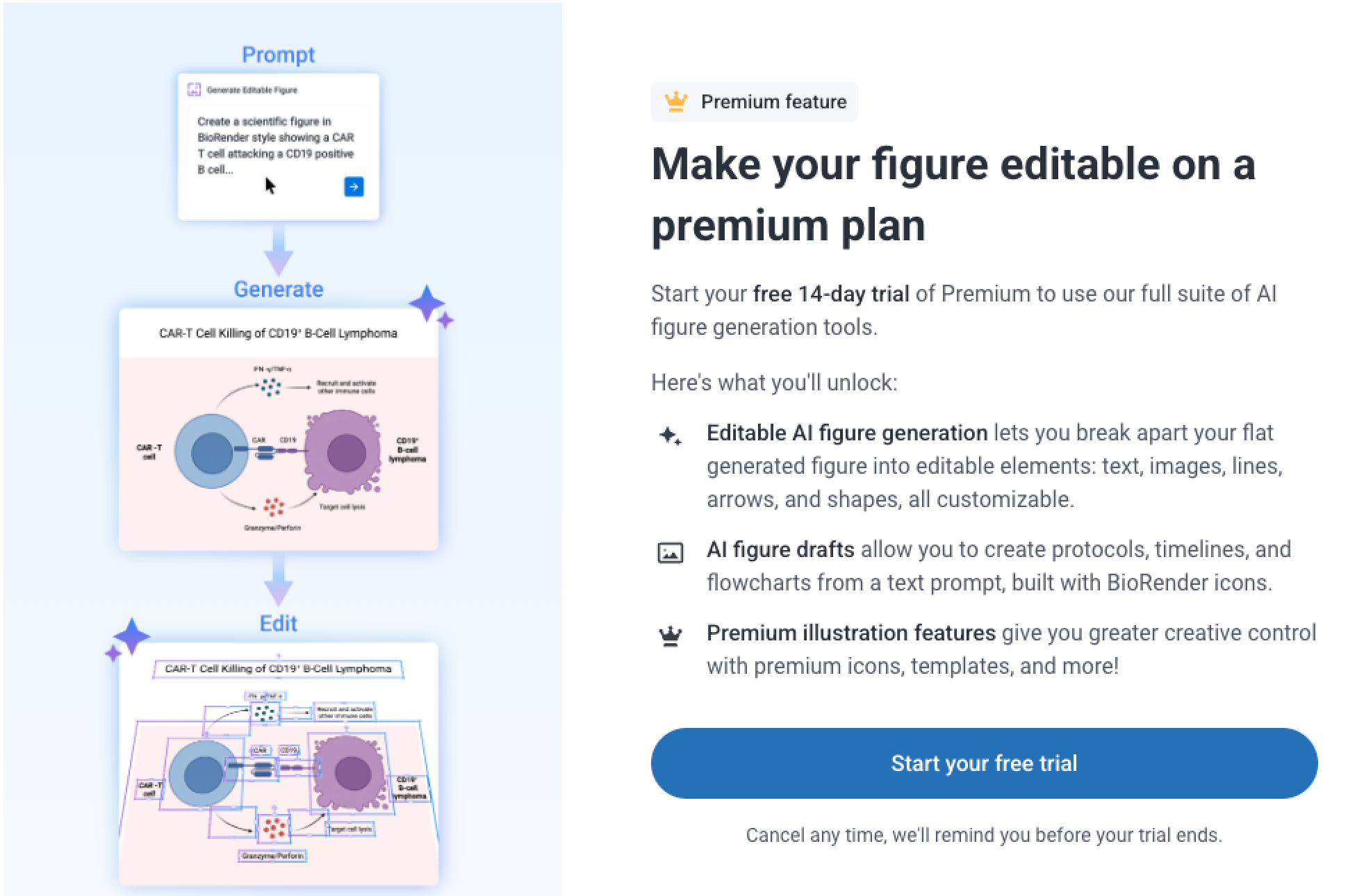The height and width of the screenshot is (896, 1348).
Task: Click the Prompt step heading
Action: (278, 54)
